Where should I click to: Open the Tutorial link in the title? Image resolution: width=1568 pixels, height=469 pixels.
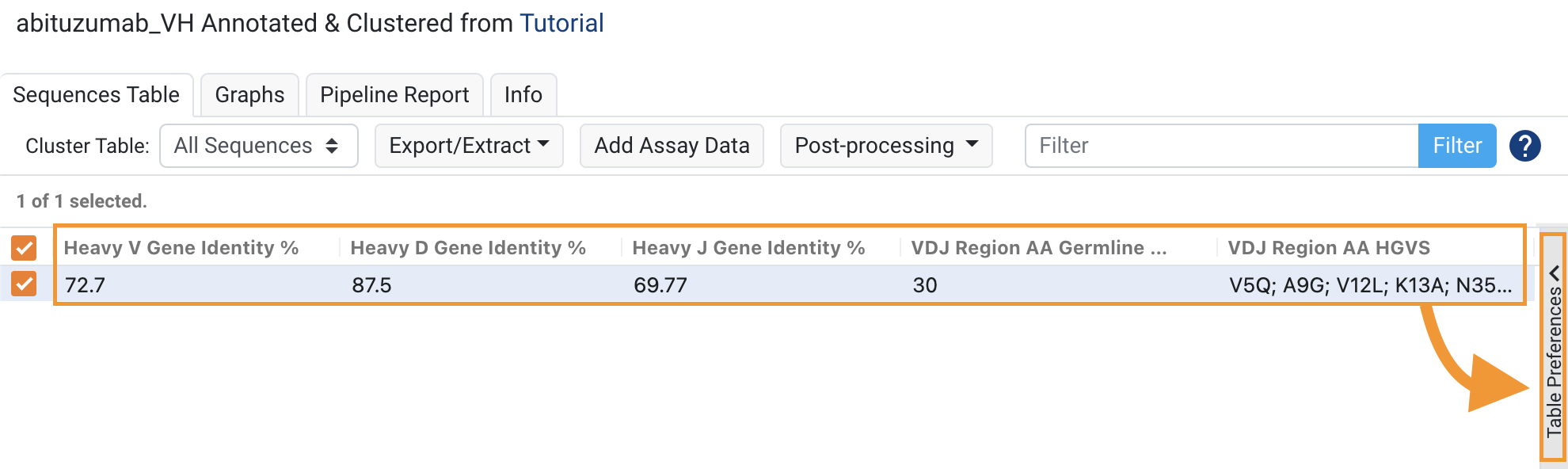[x=561, y=23]
